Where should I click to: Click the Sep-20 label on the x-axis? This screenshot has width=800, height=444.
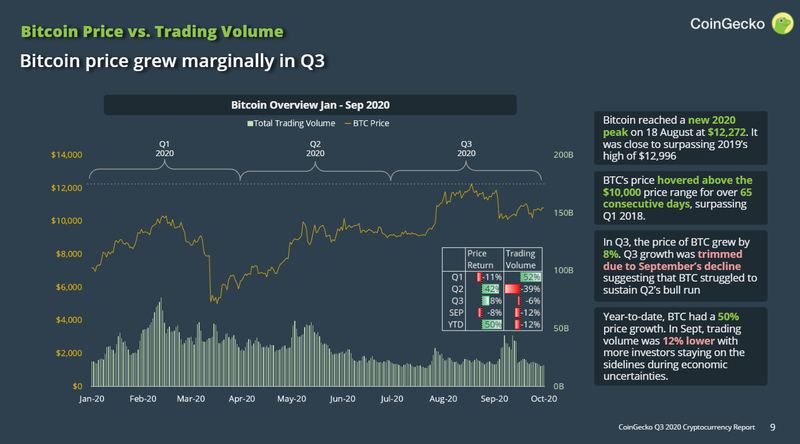(x=494, y=399)
